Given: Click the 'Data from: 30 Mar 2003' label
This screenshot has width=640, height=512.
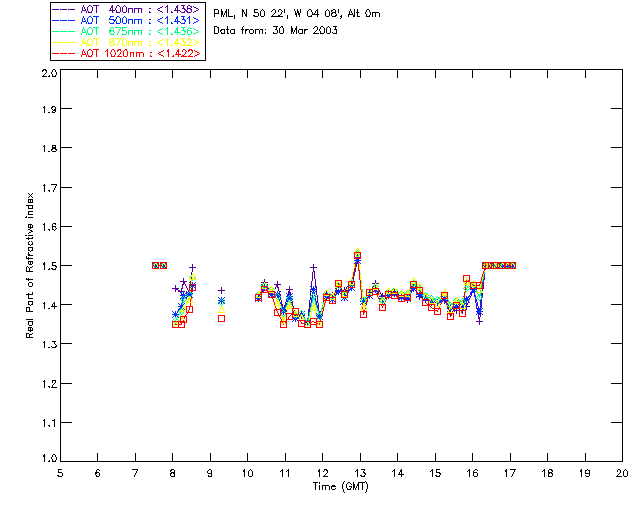Looking at the screenshot, I should click(276, 31).
